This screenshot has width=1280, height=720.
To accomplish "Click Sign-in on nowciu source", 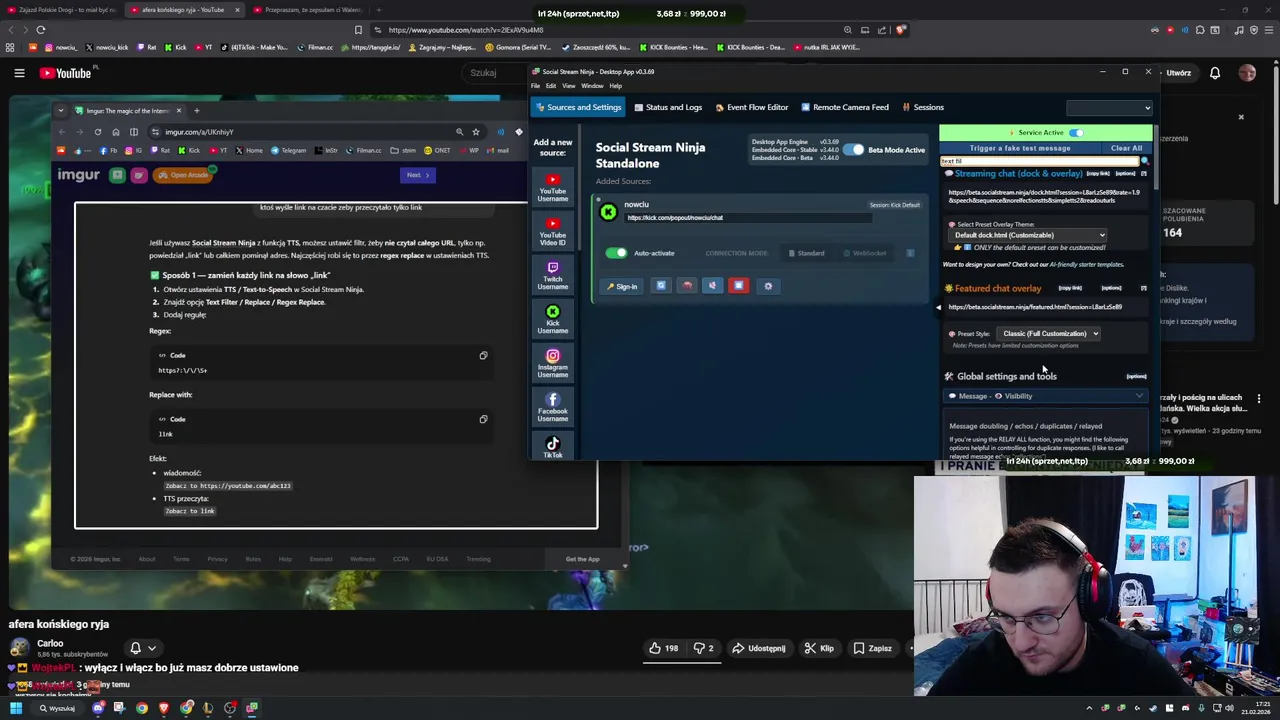I will tap(622, 286).
